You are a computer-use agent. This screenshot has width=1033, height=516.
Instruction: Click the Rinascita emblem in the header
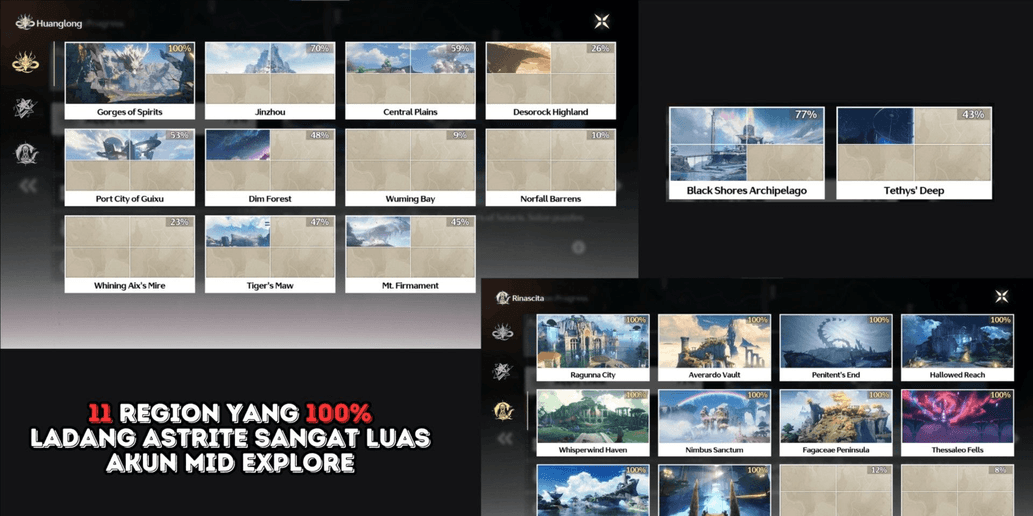(x=503, y=298)
